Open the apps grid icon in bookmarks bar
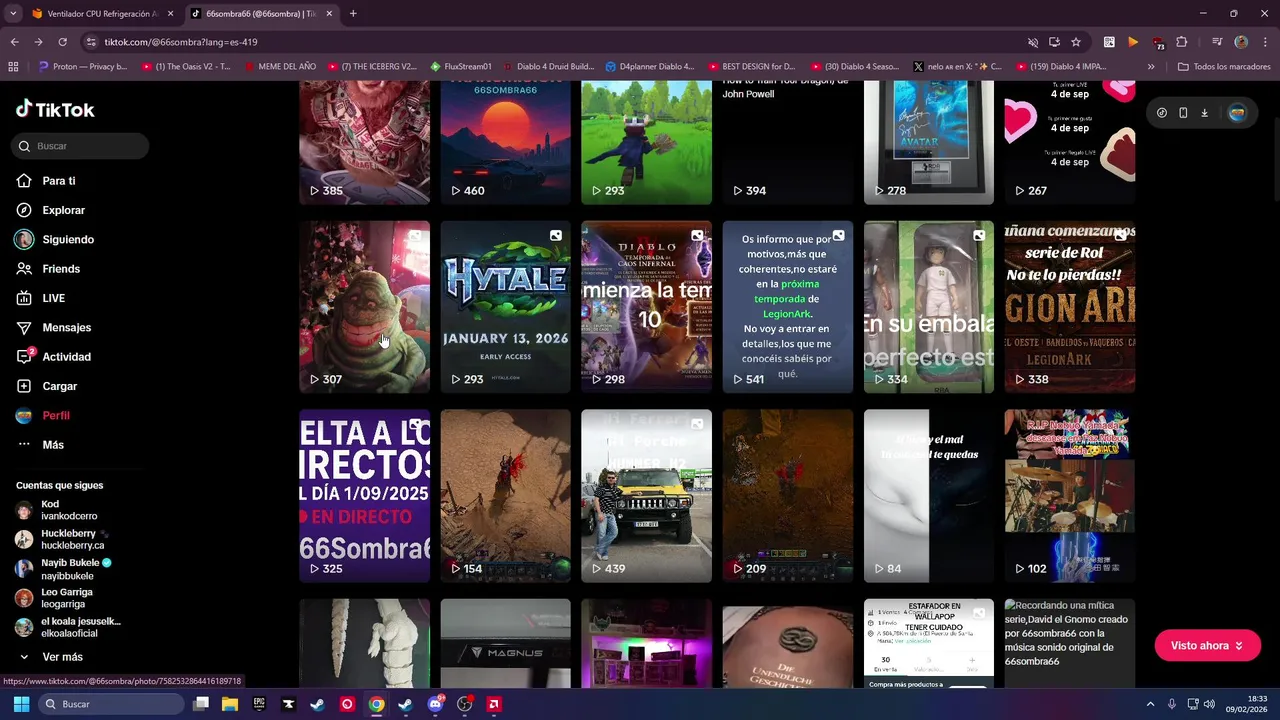Viewport: 1280px width, 720px height. (x=13, y=67)
